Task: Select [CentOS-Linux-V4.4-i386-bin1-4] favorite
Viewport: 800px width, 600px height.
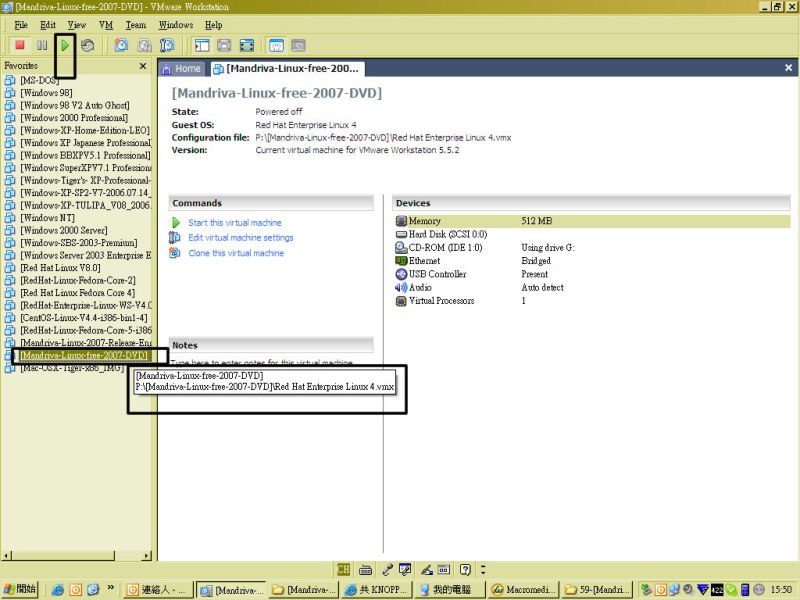Action: [84, 317]
